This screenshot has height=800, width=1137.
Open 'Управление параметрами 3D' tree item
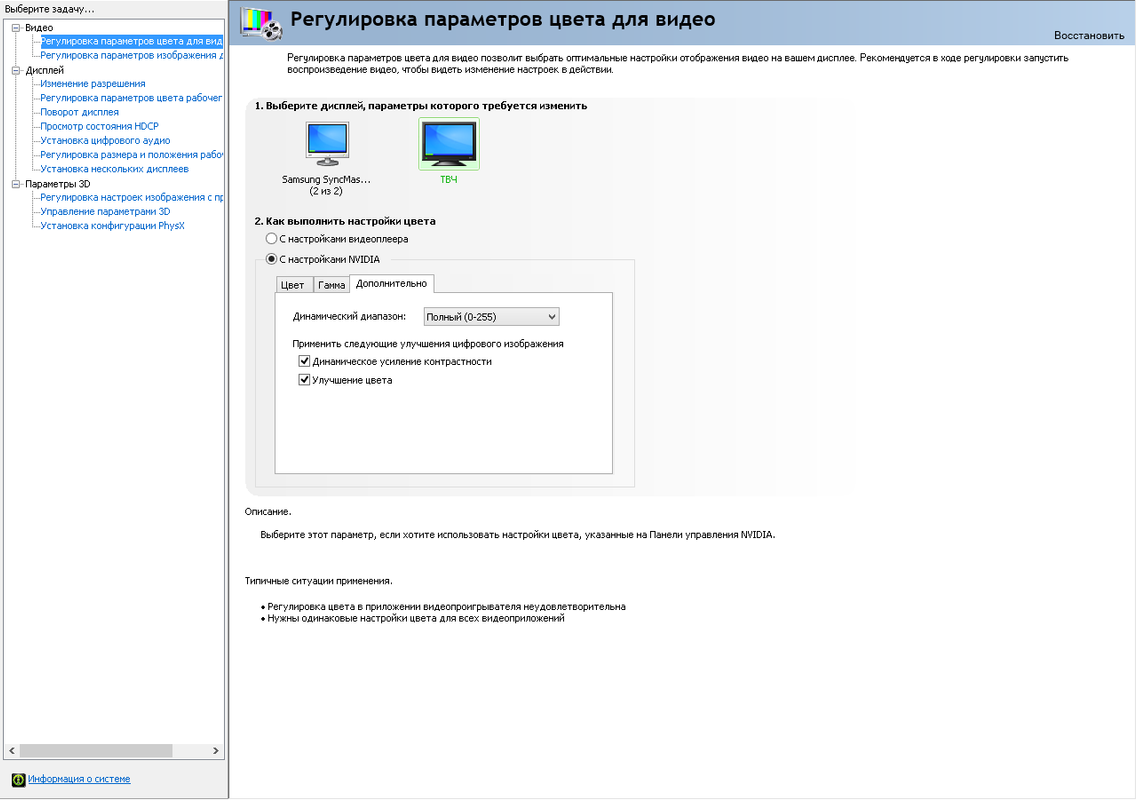(x=105, y=212)
